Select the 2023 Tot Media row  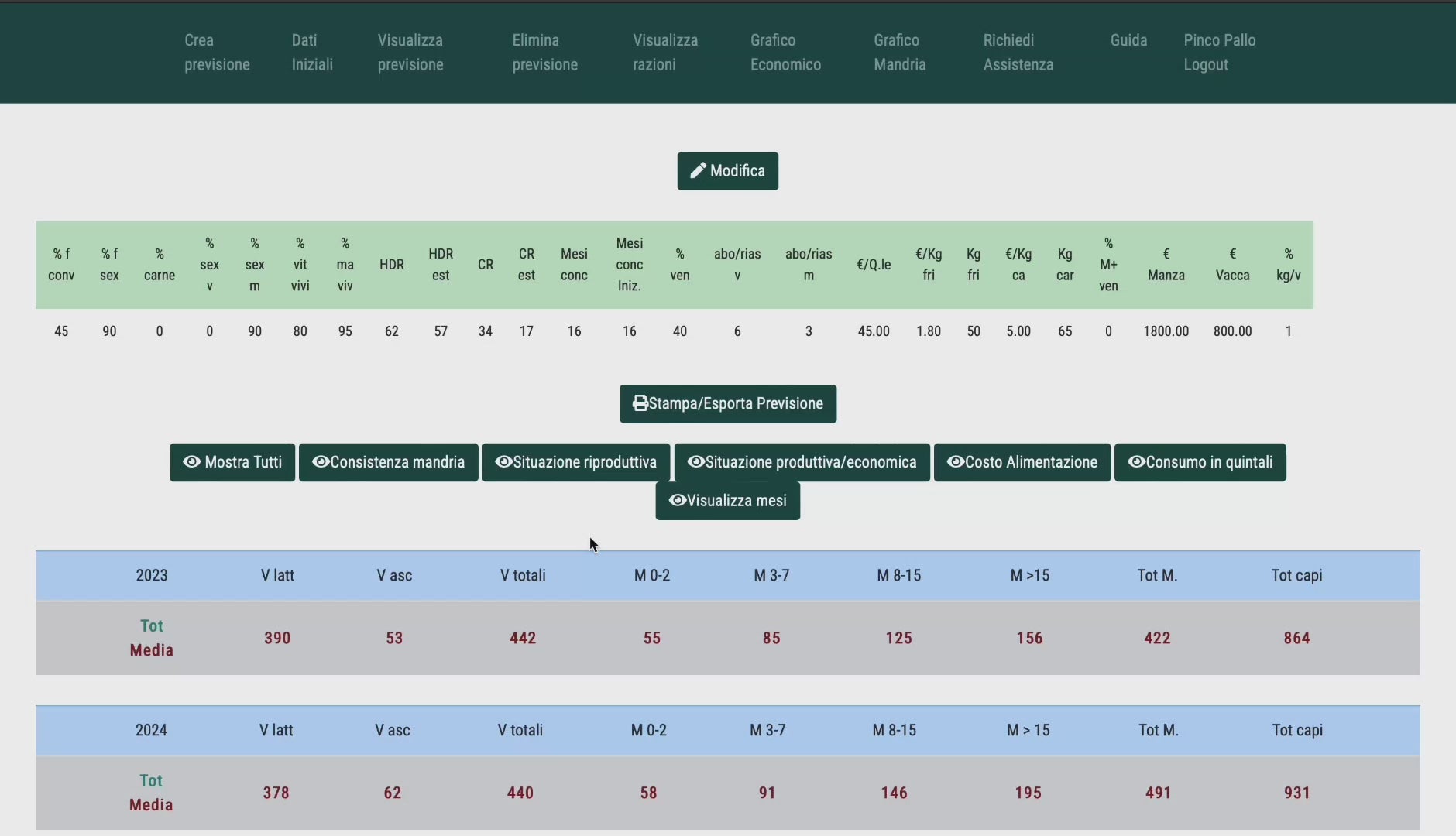[x=152, y=638]
